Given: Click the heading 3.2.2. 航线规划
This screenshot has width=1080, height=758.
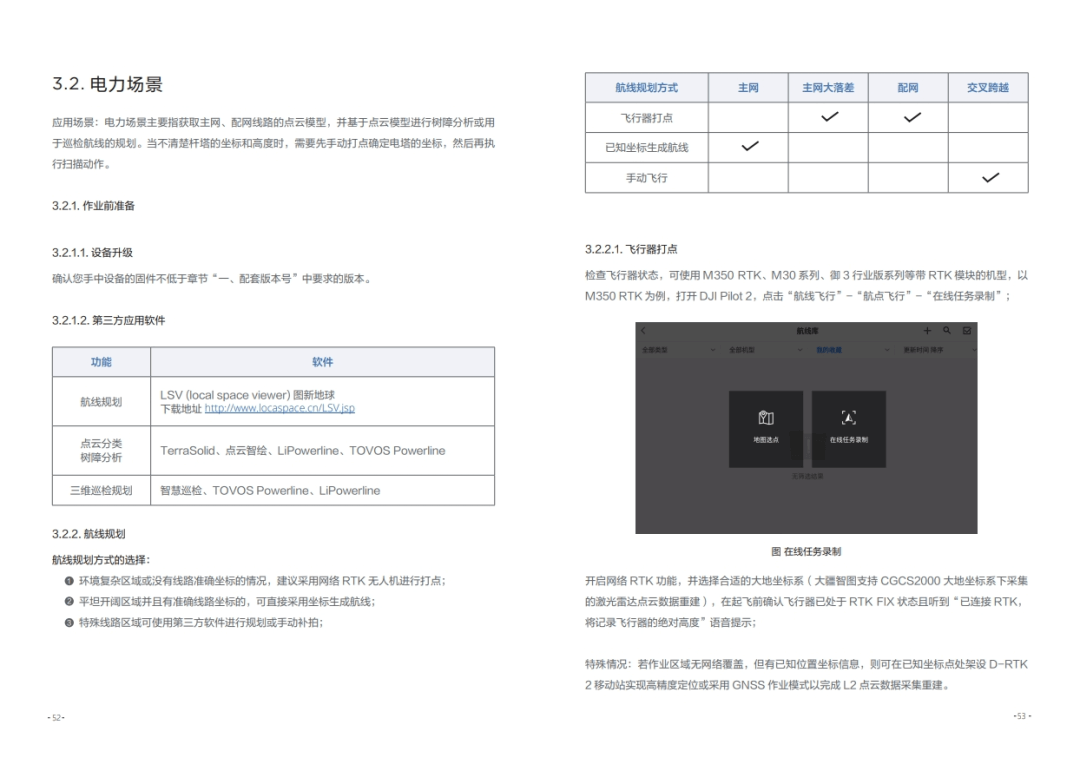Looking at the screenshot, I should pos(89,534).
